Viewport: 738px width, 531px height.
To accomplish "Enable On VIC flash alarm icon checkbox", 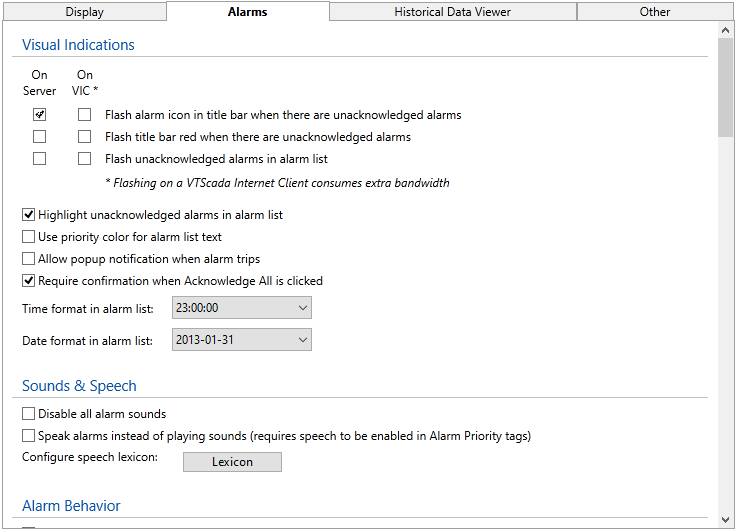I will pyautogui.click(x=85, y=115).
